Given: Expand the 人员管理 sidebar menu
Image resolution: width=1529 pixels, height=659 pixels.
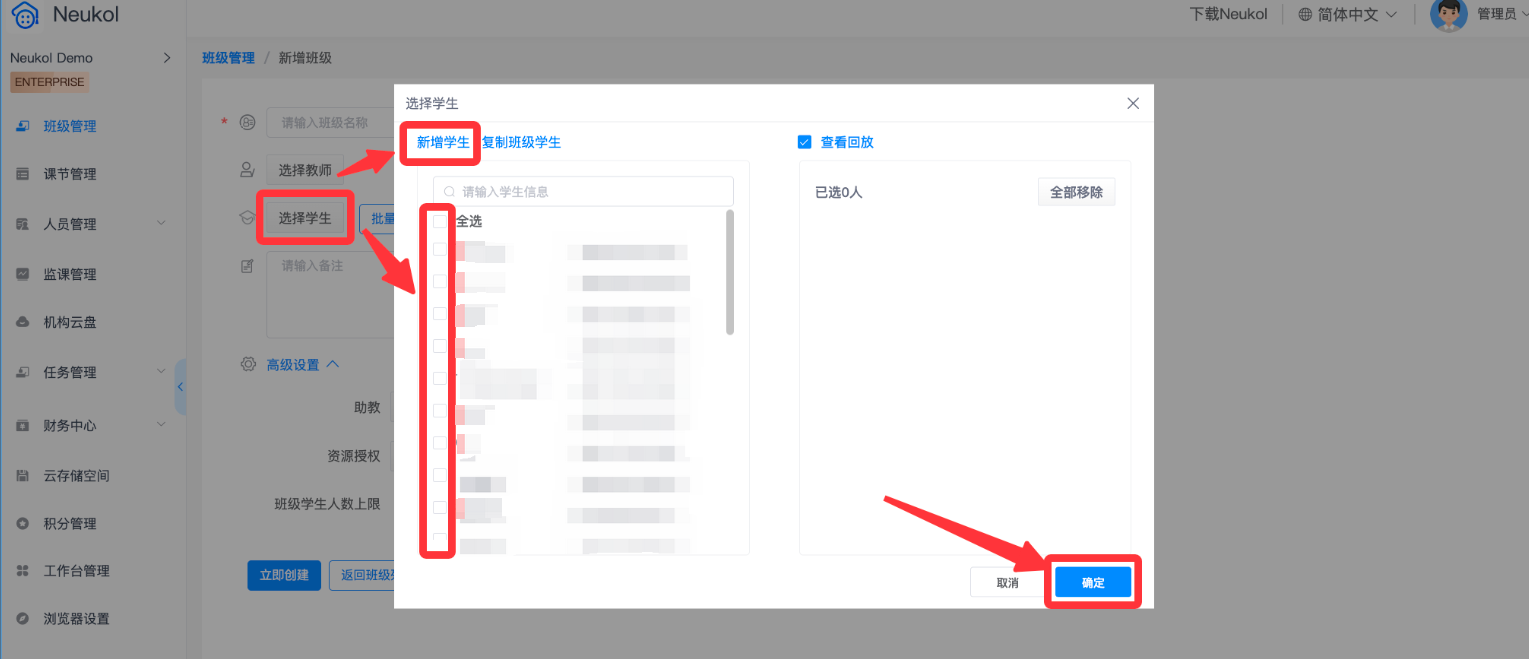Looking at the screenshot, I should (x=162, y=223).
